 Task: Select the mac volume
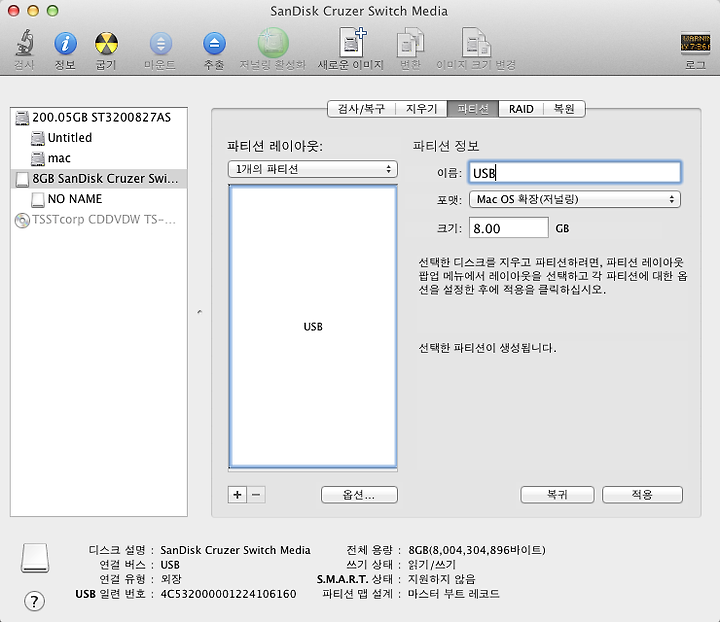click(x=99, y=158)
